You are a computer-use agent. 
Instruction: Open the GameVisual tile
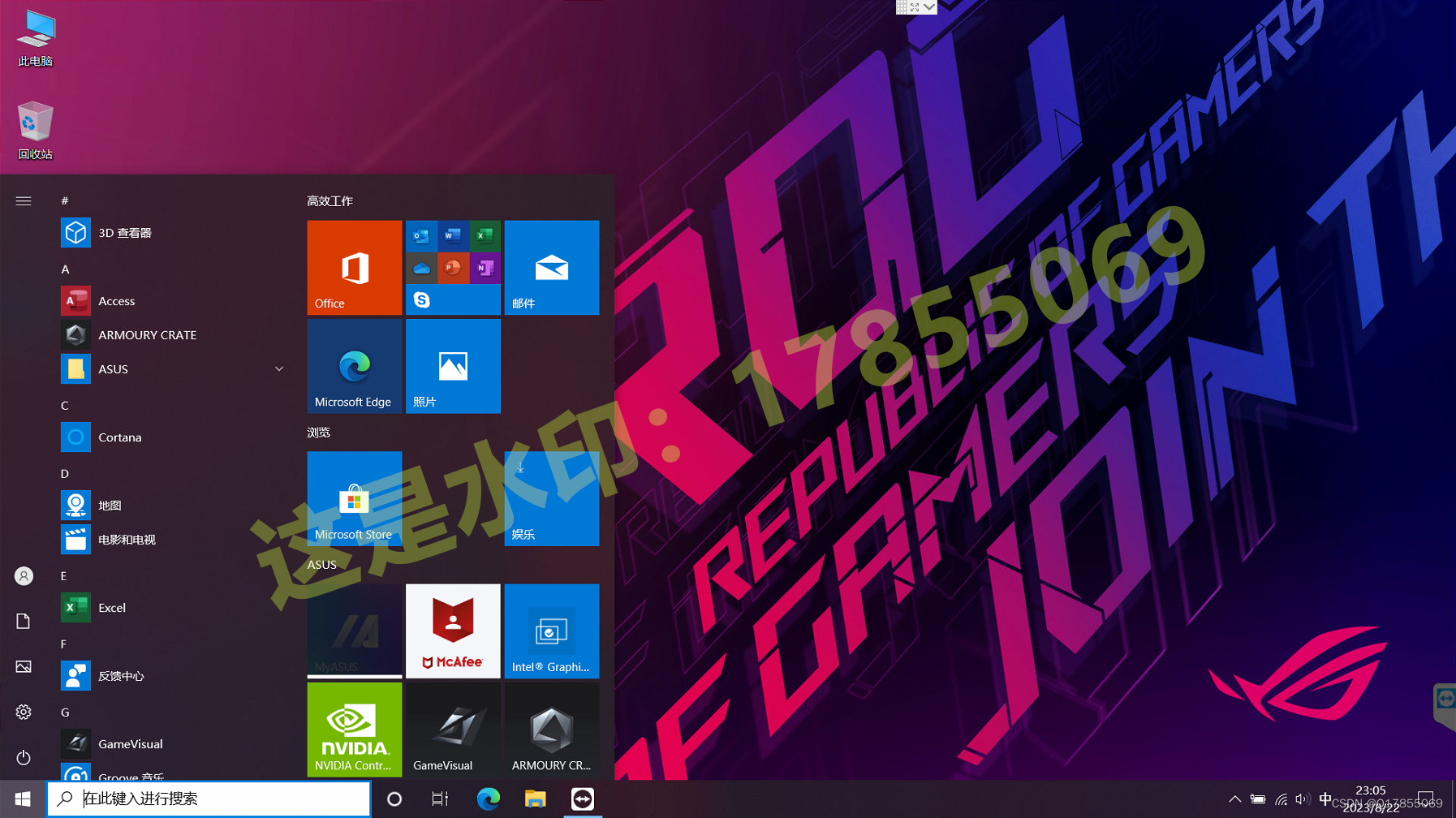point(453,730)
